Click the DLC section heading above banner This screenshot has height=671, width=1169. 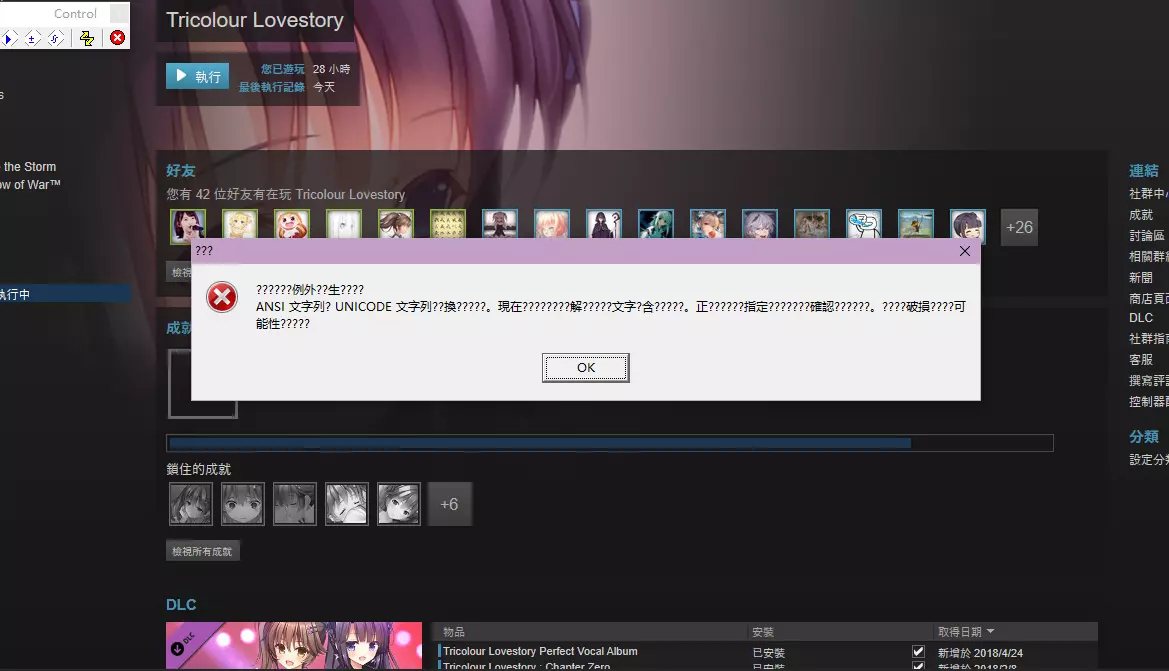coord(181,605)
